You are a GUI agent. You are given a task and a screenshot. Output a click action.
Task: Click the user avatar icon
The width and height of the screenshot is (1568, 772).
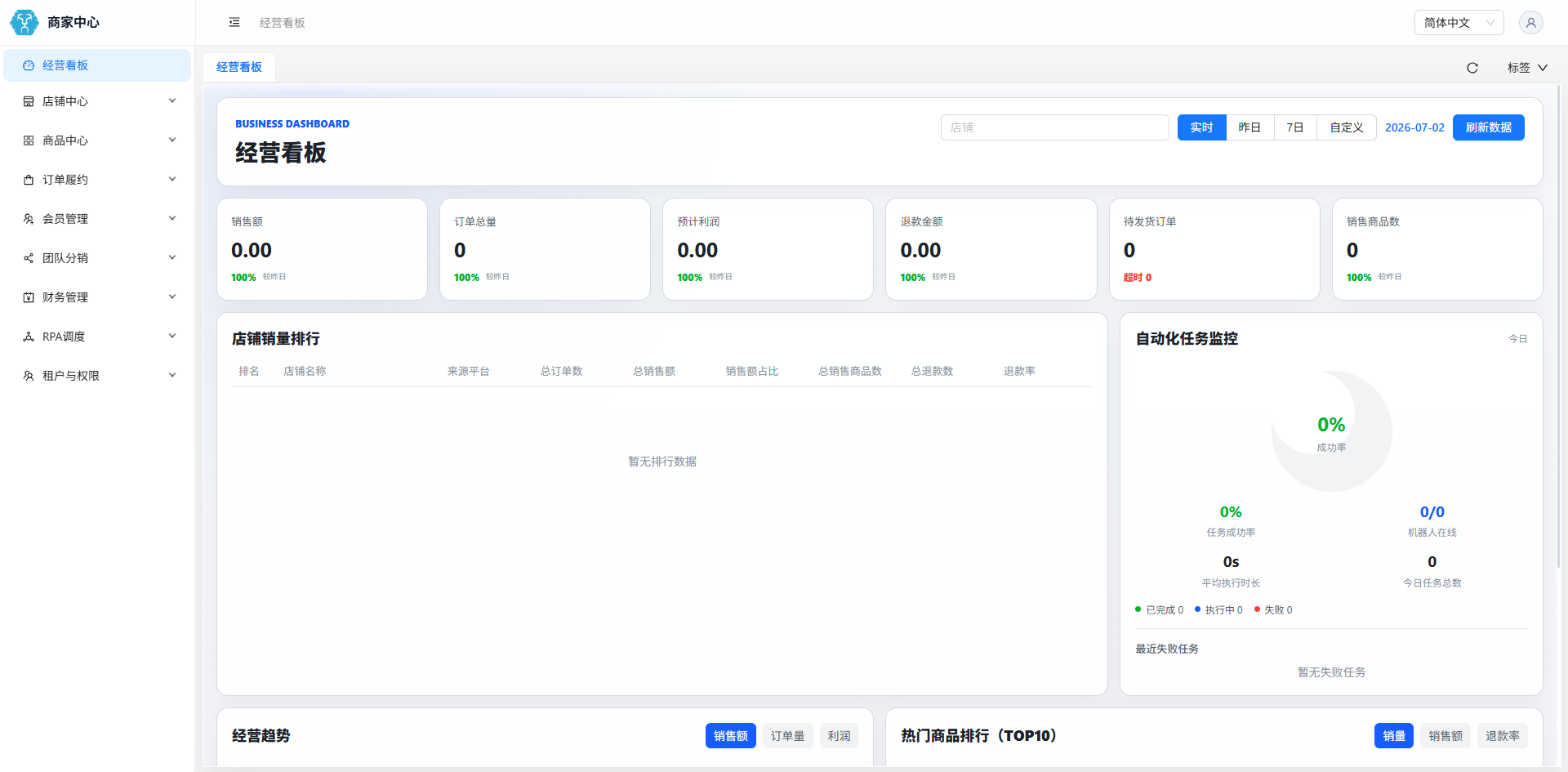[x=1530, y=23]
